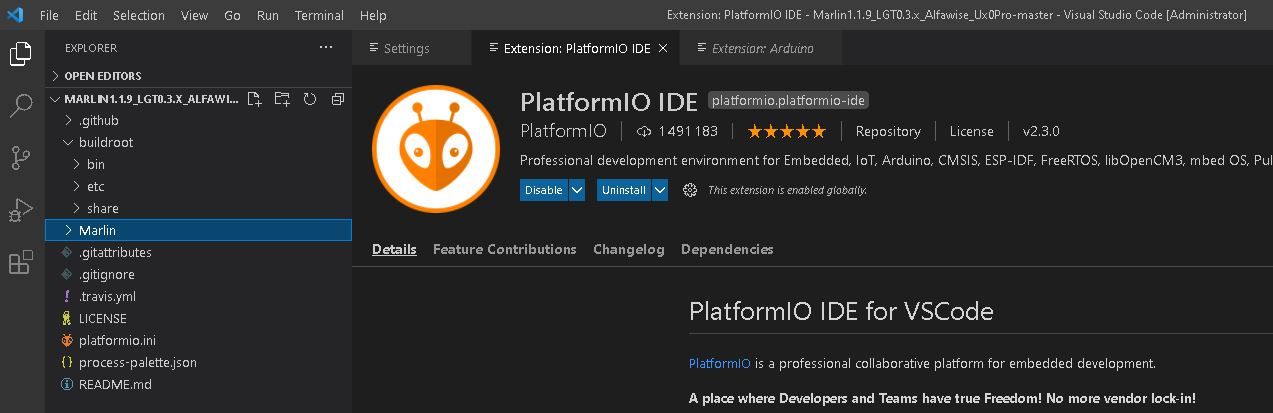Image resolution: width=1273 pixels, height=413 pixels.
Task: Disable the PlatformIO IDE extension
Action: coord(544,190)
